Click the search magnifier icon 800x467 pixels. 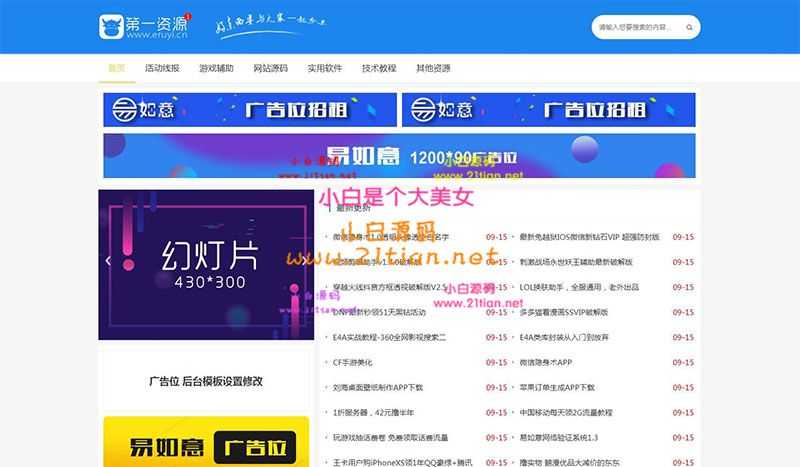[x=689, y=28]
